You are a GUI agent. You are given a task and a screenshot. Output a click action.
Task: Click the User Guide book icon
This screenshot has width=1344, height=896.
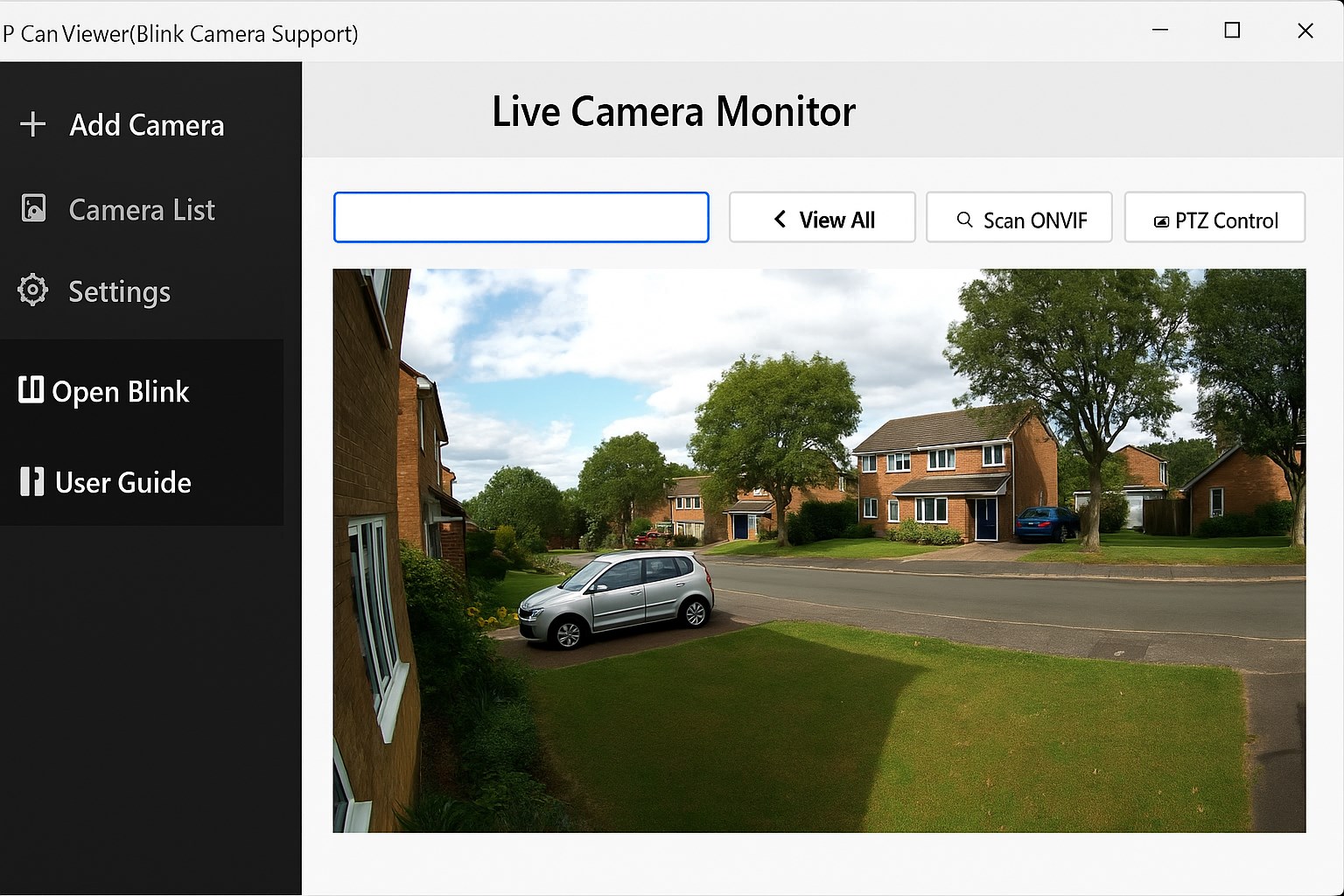31,481
